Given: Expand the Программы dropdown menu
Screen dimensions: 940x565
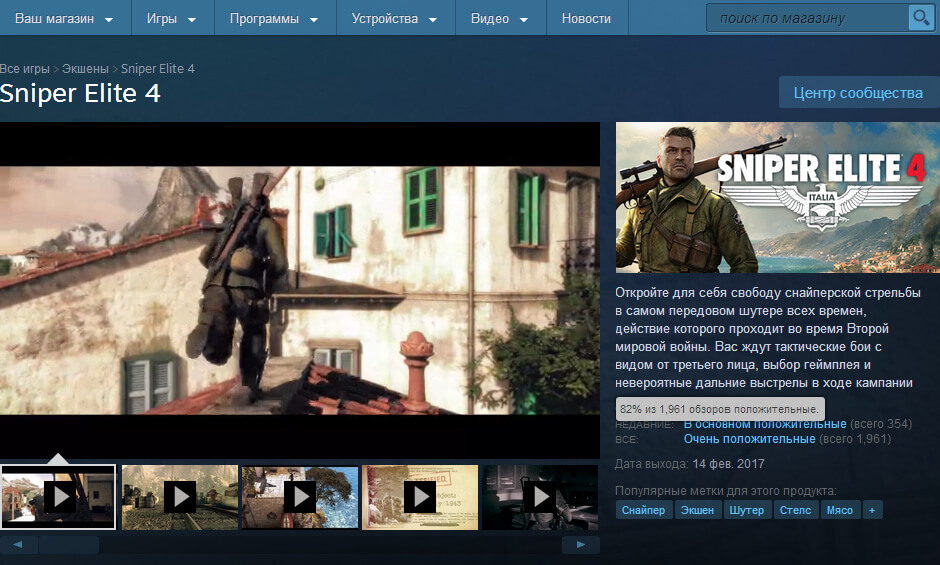Looking at the screenshot, I should tap(274, 19).
